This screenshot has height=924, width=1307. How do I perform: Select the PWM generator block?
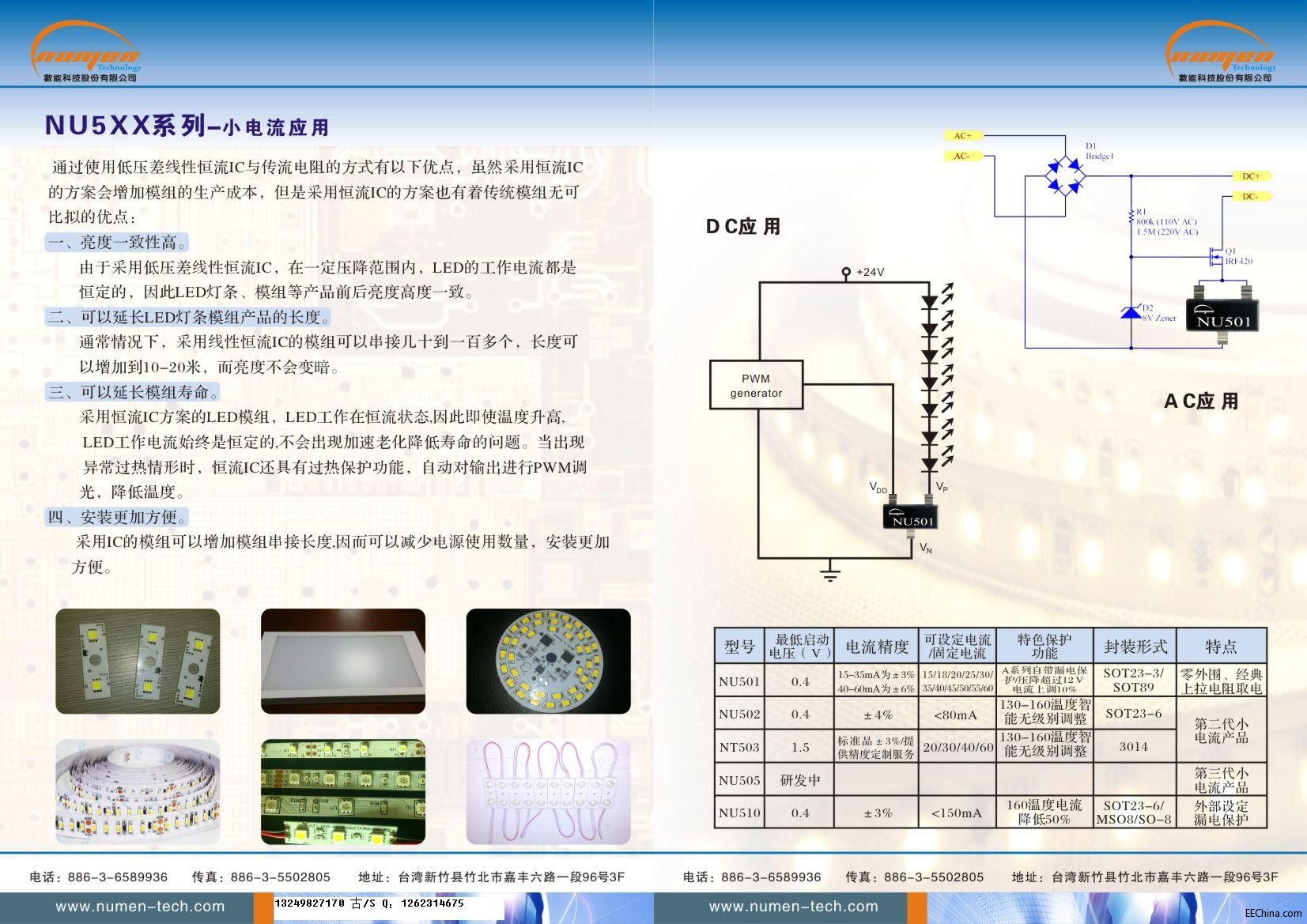[756, 385]
